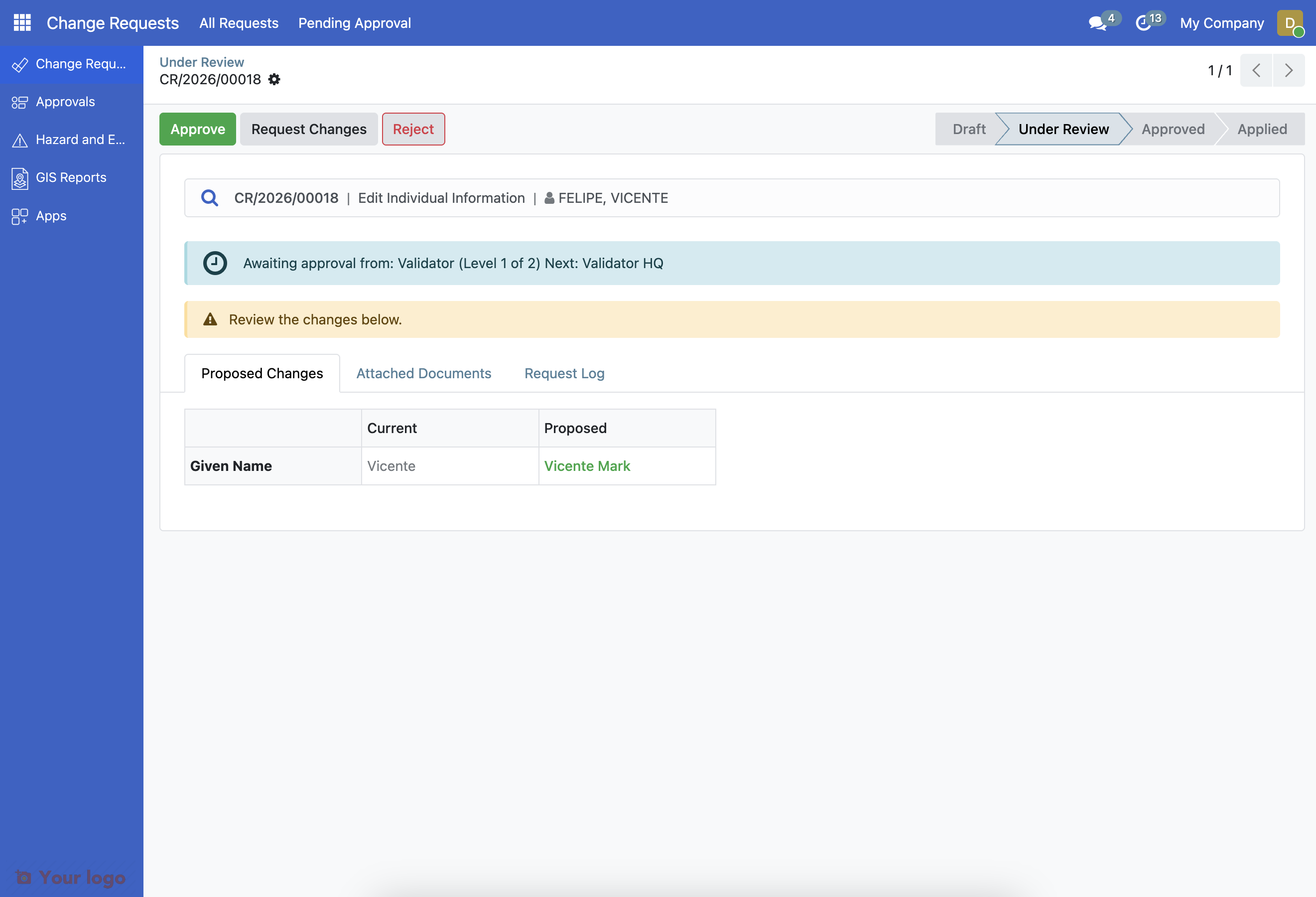The image size is (1316, 897).
Task: Switch to the Request Log tab
Action: (x=564, y=373)
